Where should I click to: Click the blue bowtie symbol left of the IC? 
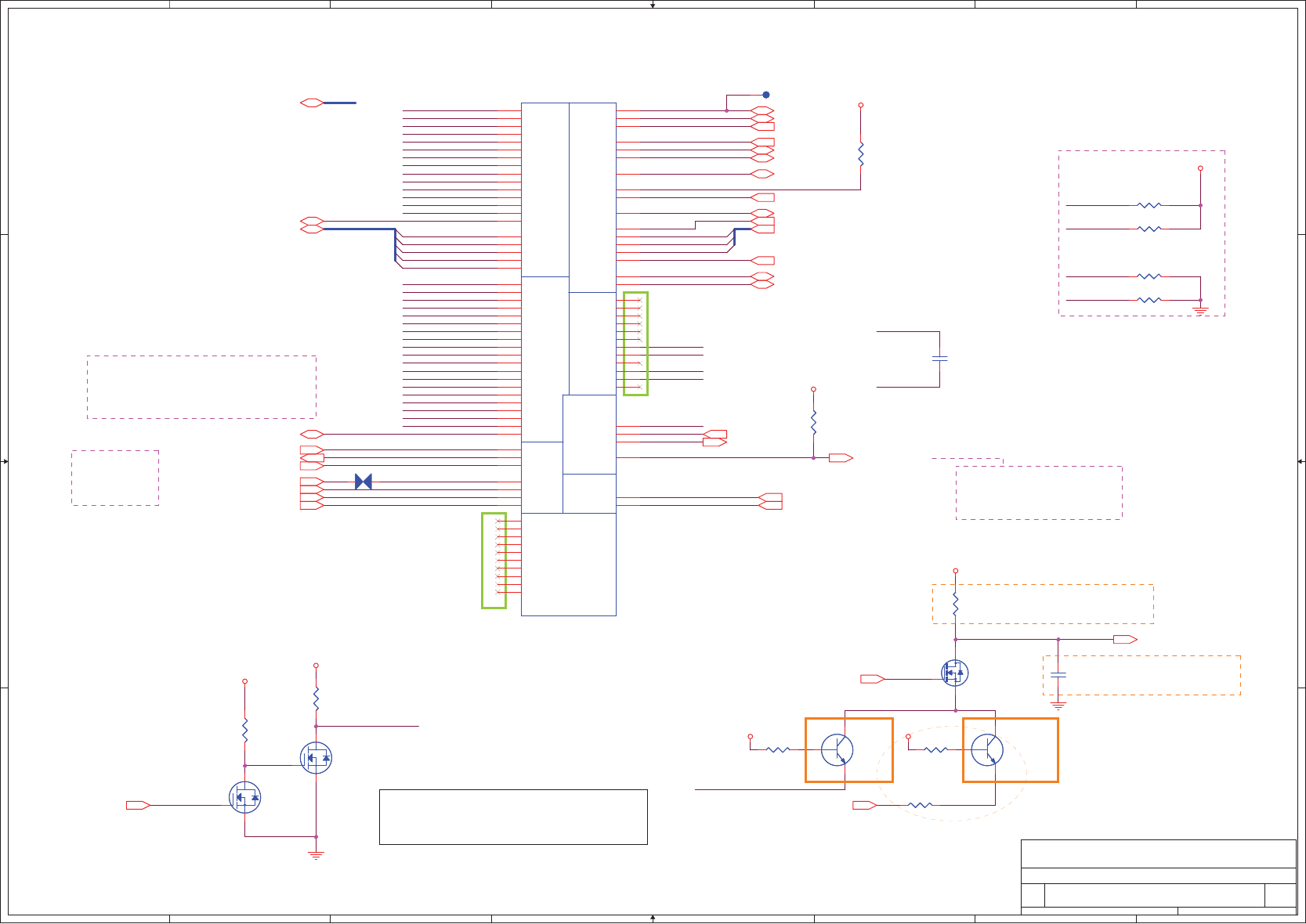coord(364,482)
